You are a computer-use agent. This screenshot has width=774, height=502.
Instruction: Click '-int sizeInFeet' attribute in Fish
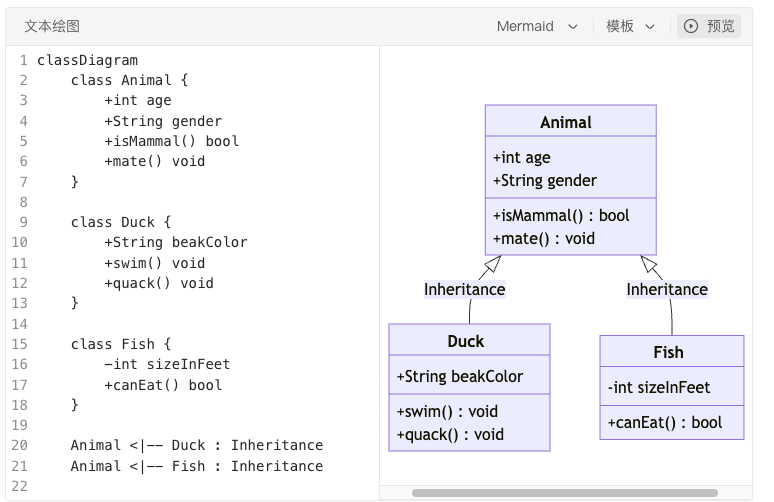click(x=658, y=387)
